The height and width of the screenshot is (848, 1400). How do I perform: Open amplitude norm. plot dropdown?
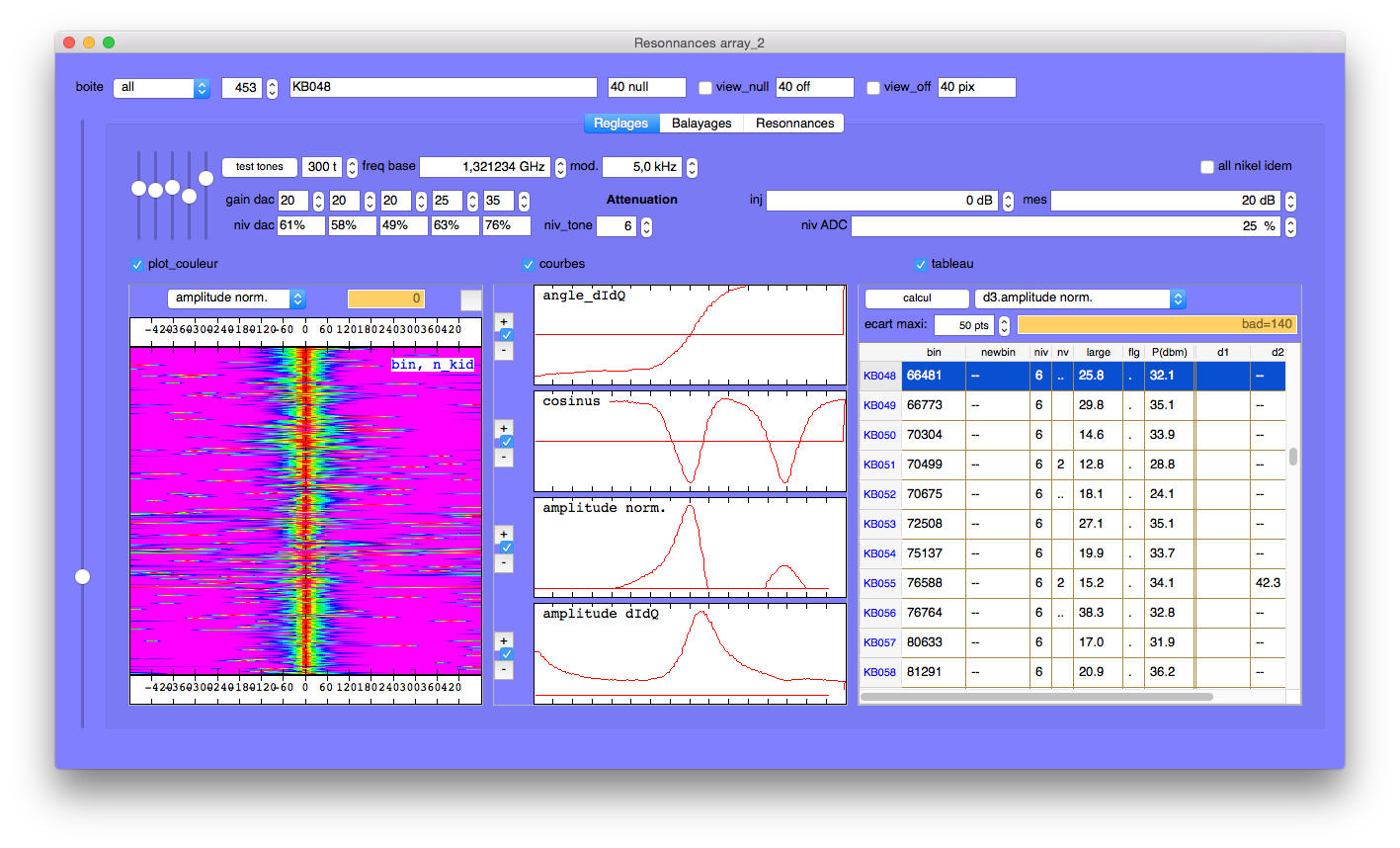tap(236, 298)
